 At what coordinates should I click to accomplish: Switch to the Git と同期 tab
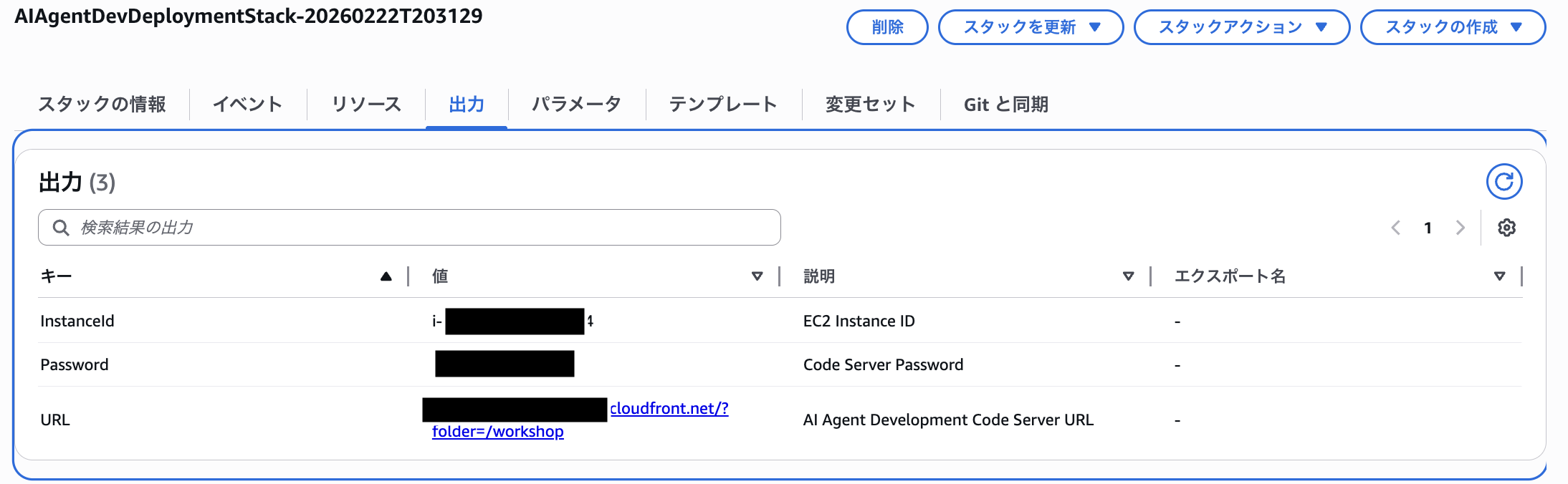tap(1006, 105)
